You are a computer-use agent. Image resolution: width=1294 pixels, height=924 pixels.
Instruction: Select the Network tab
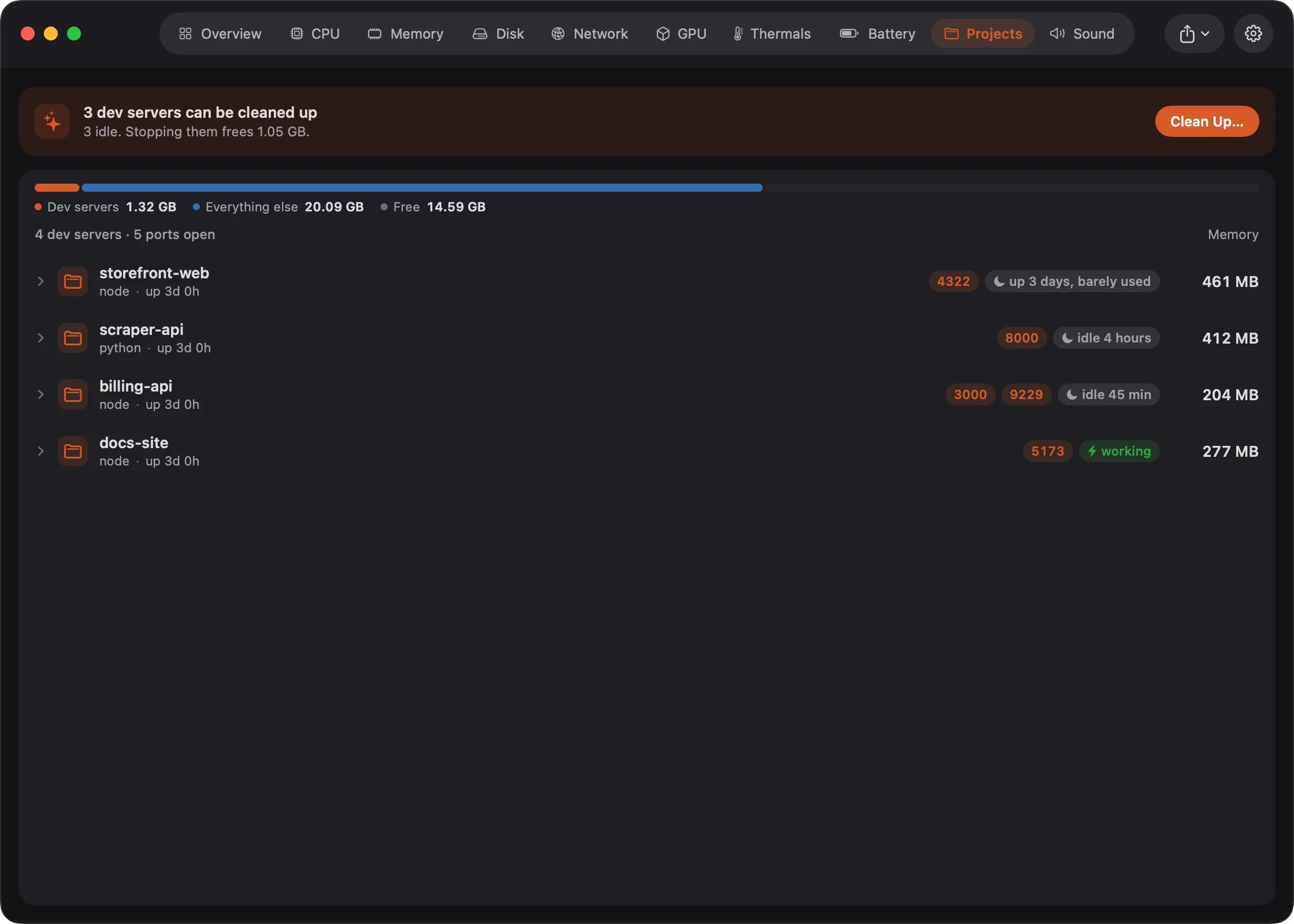(x=590, y=33)
